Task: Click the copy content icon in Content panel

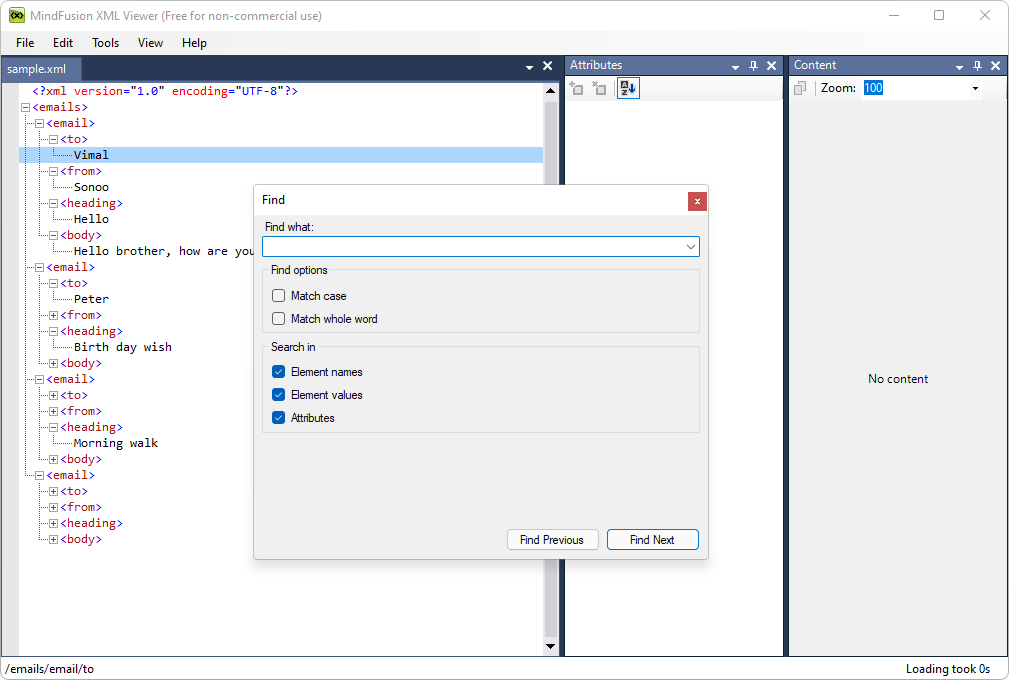Action: [800, 88]
